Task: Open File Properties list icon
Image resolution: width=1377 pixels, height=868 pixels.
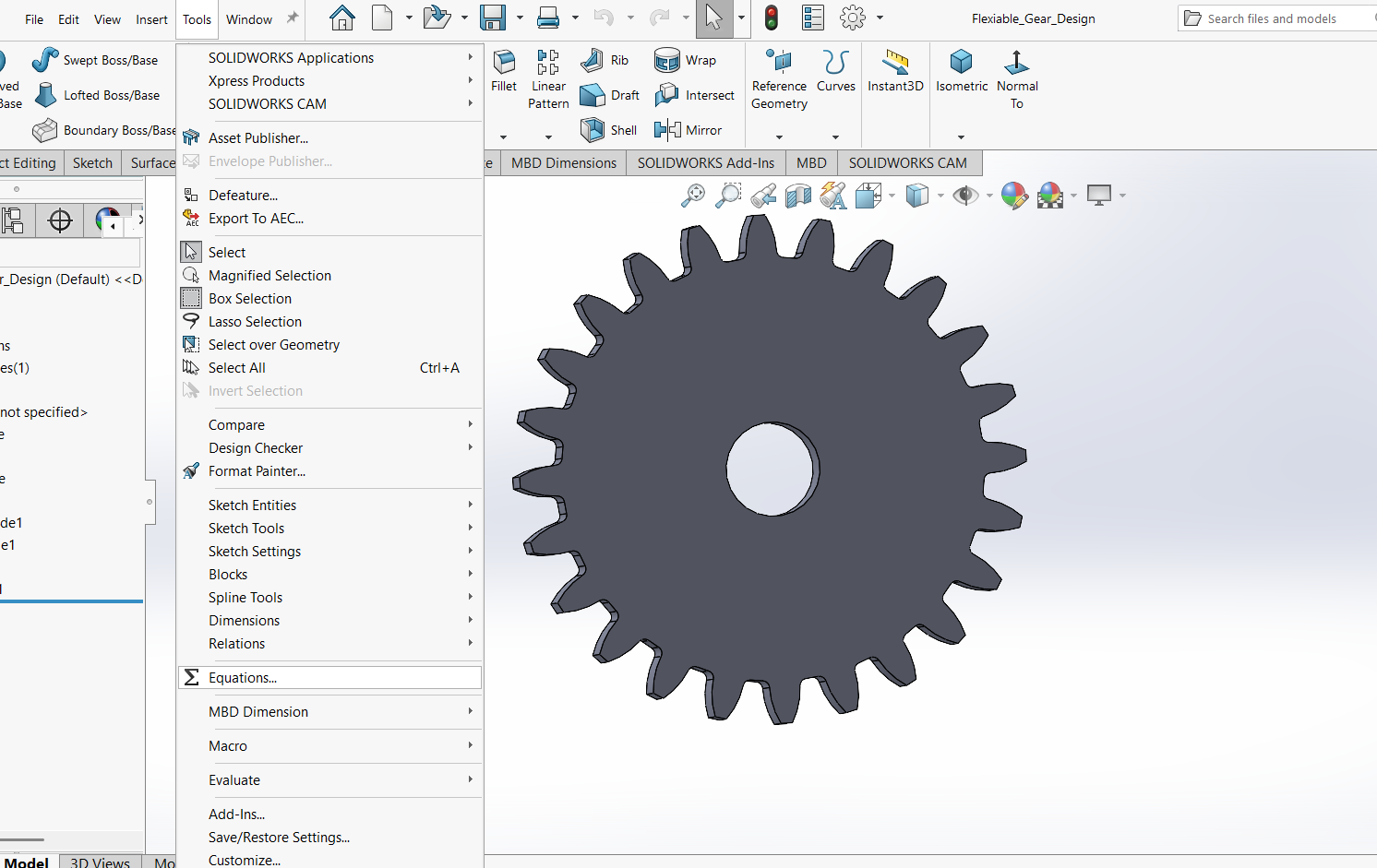Action: pos(813,18)
